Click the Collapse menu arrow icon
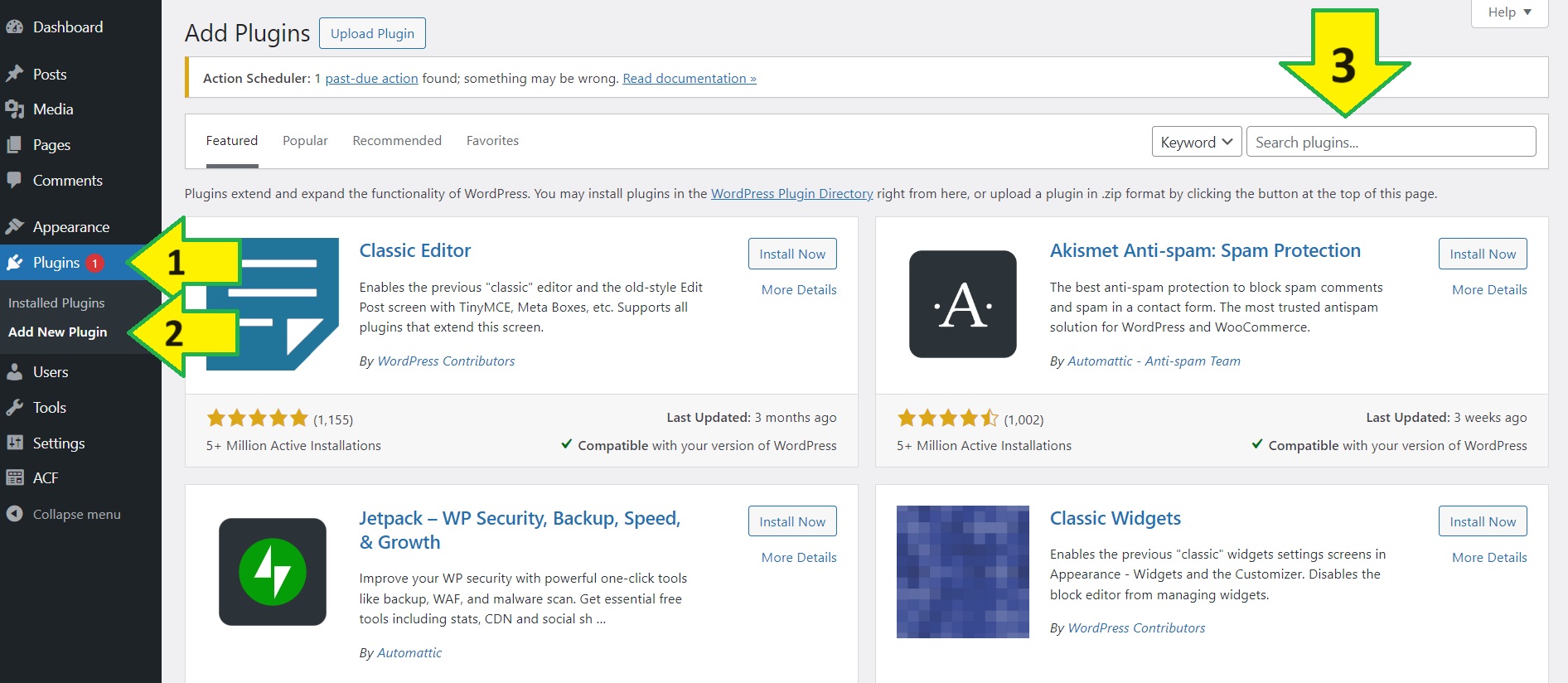1568x683 pixels. [15, 514]
